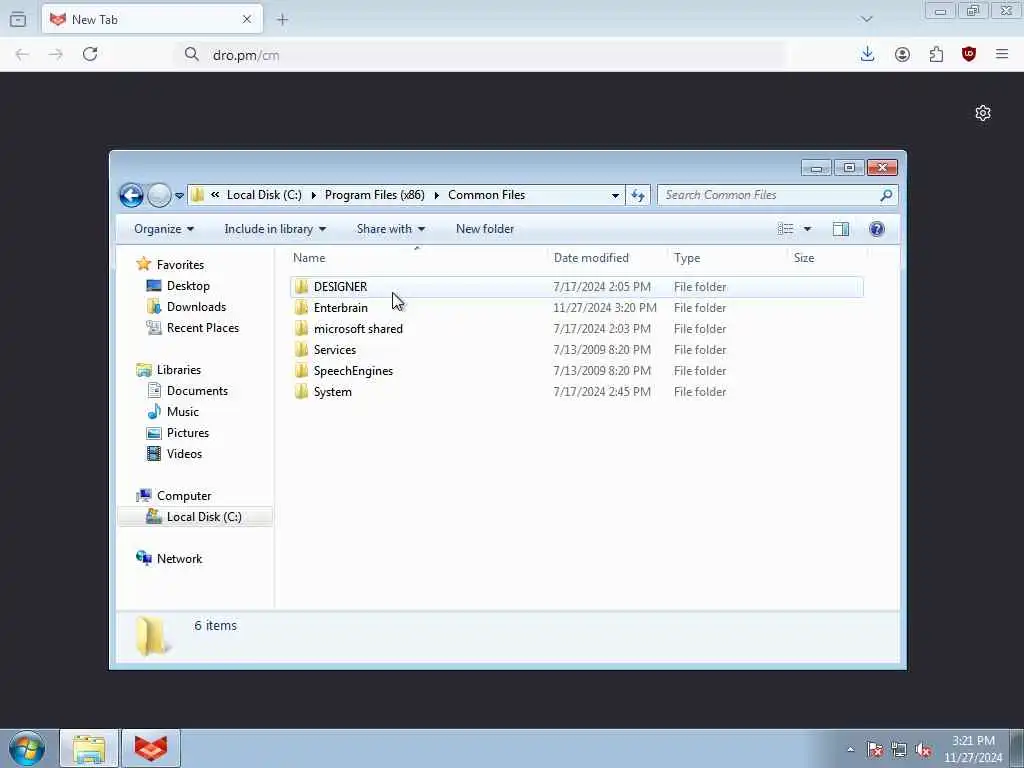Click the Explorer back navigation arrow

click(x=131, y=195)
